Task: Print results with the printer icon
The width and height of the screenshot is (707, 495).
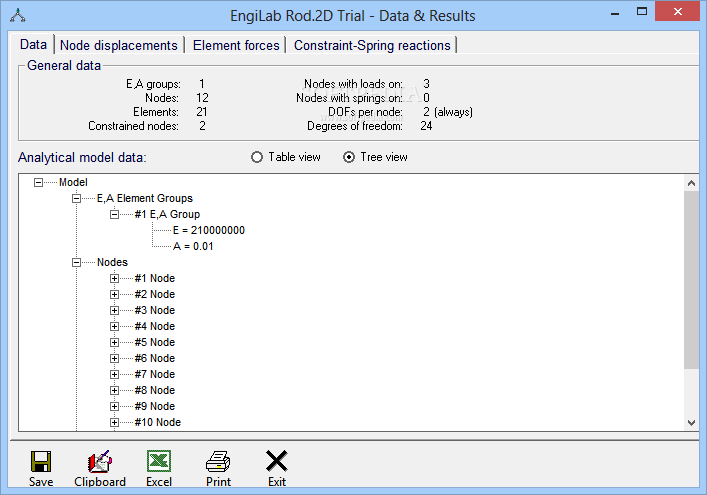Action: click(x=218, y=461)
